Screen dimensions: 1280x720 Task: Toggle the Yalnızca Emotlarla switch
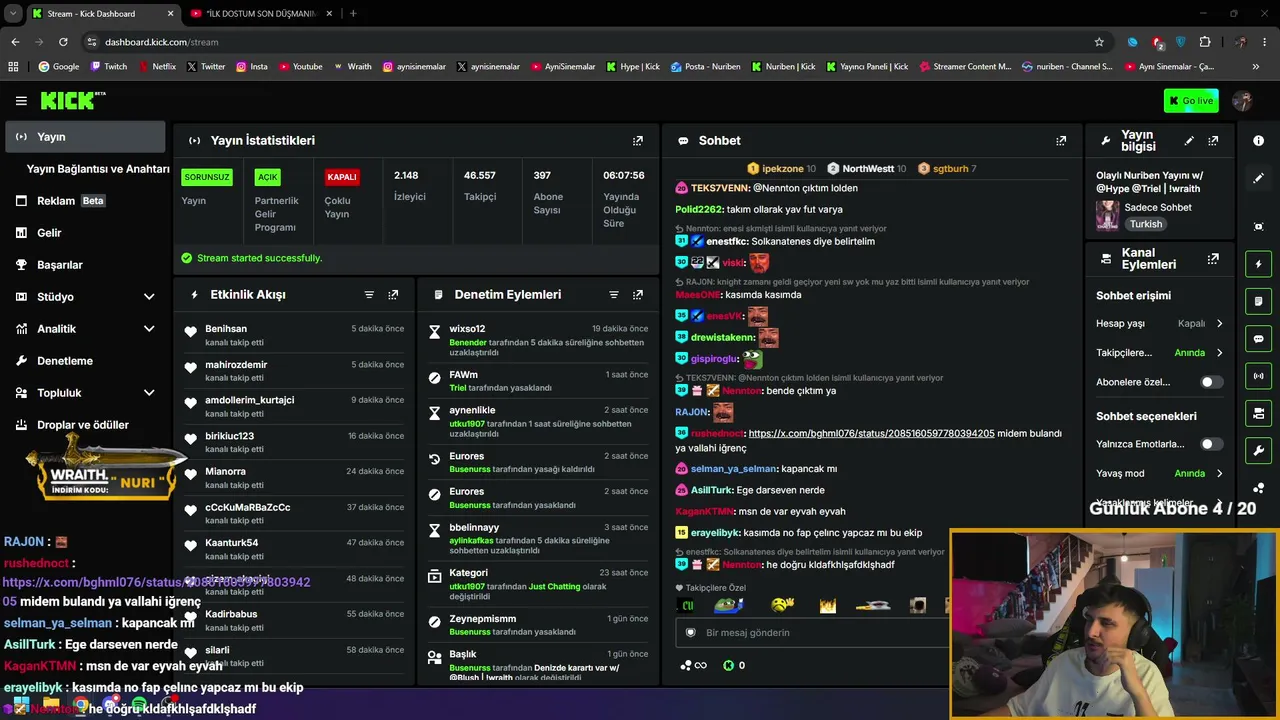point(1210,444)
